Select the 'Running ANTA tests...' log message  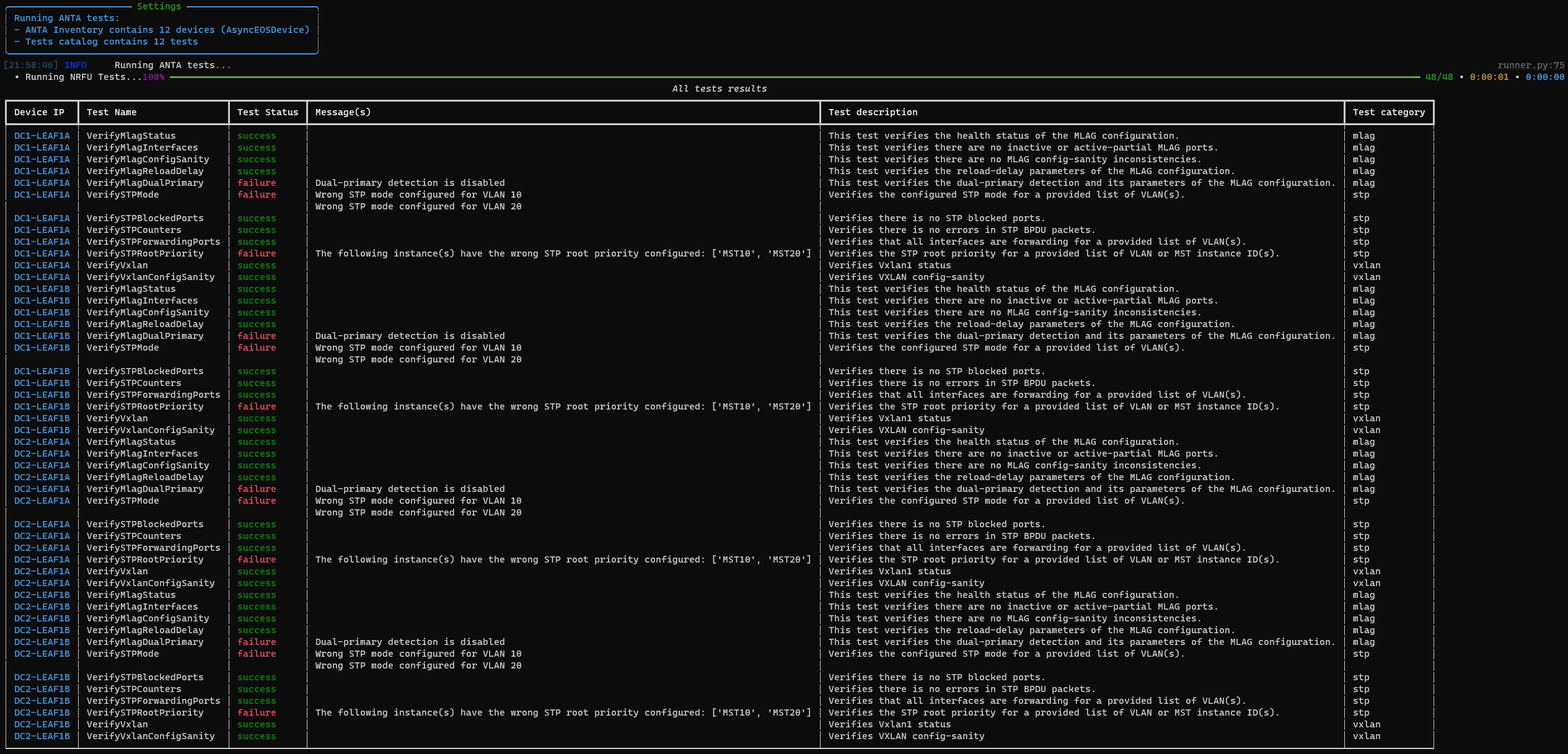click(173, 65)
